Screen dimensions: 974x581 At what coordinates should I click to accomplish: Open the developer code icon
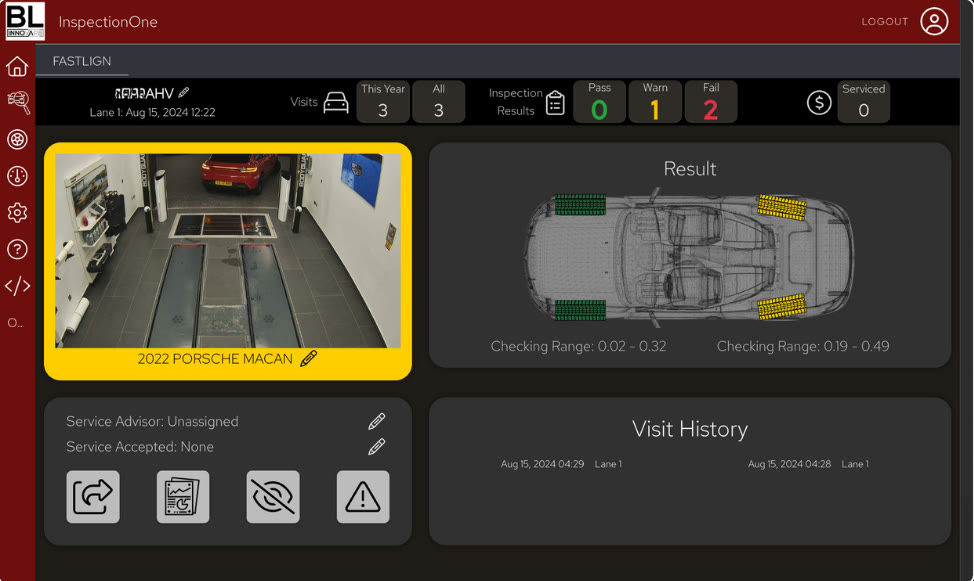[x=17, y=286]
